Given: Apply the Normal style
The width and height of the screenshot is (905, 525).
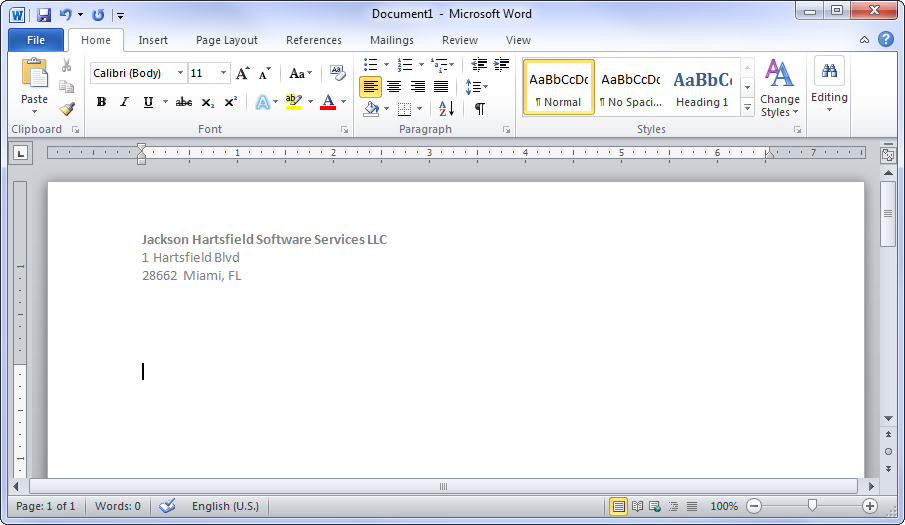Looking at the screenshot, I should click(558, 87).
